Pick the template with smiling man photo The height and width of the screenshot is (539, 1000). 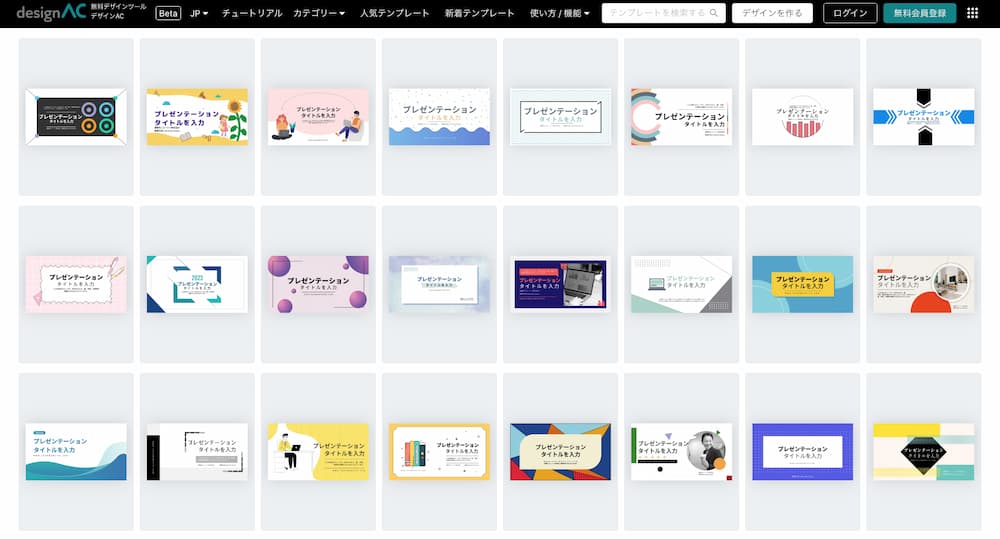coord(681,452)
